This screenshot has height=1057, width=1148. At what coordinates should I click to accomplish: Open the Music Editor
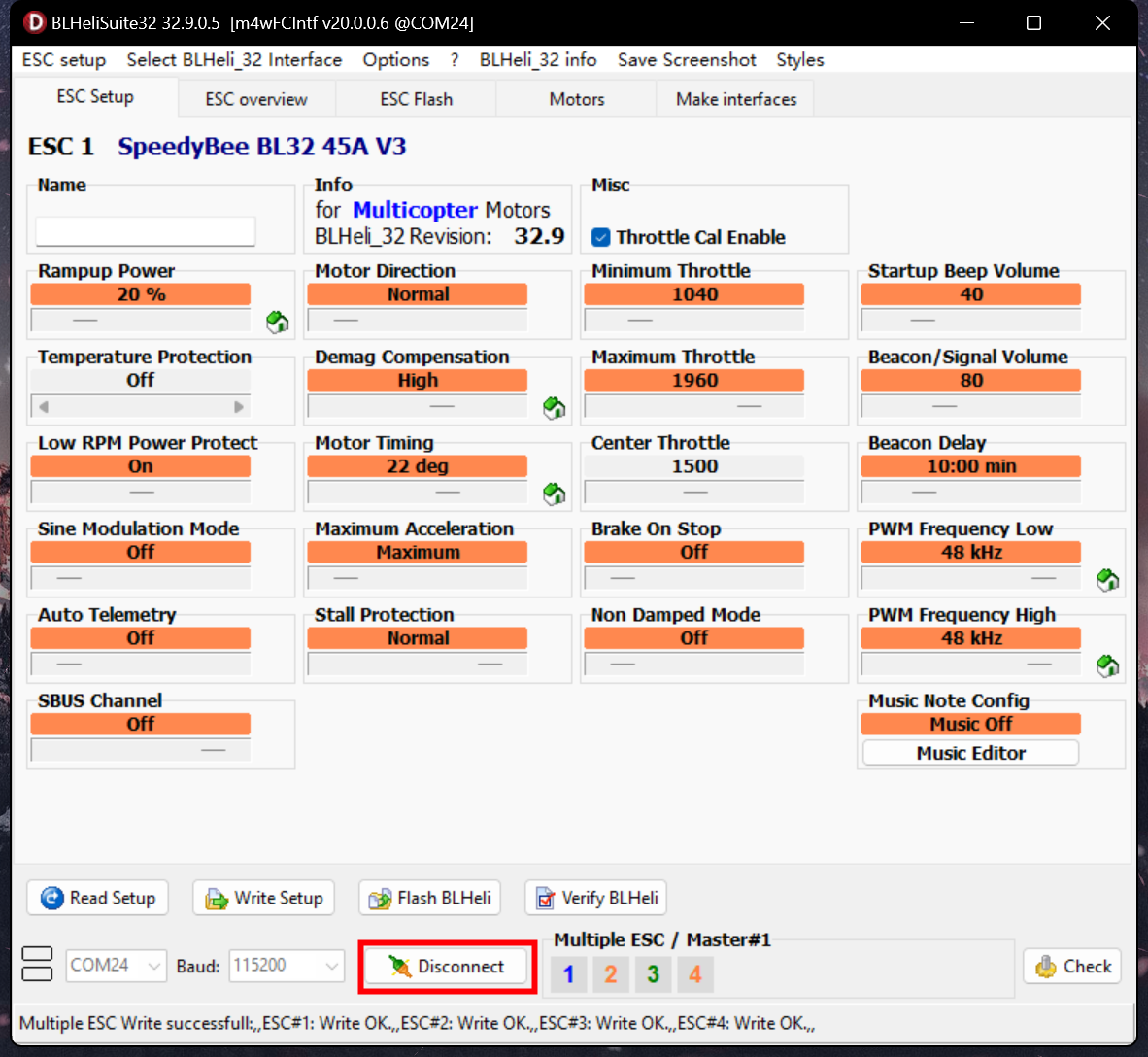pyautogui.click(x=971, y=753)
